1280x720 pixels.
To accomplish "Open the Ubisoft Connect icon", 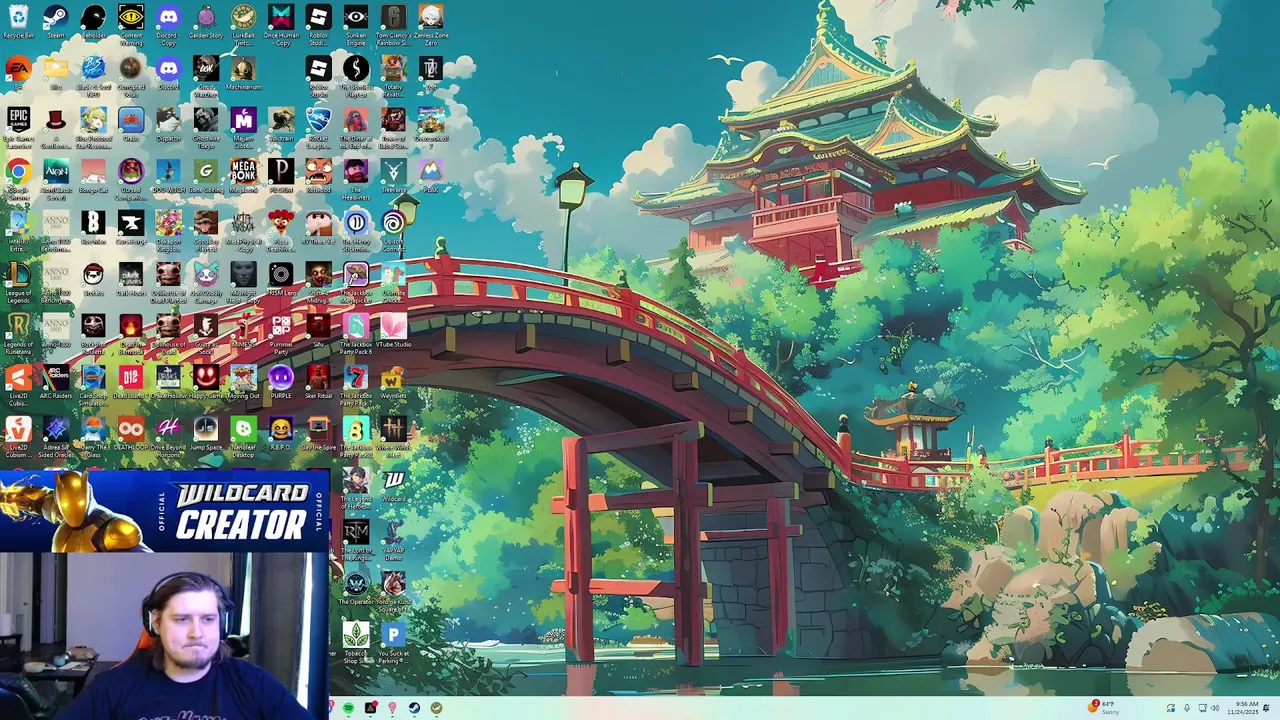I will pyautogui.click(x=393, y=230).
